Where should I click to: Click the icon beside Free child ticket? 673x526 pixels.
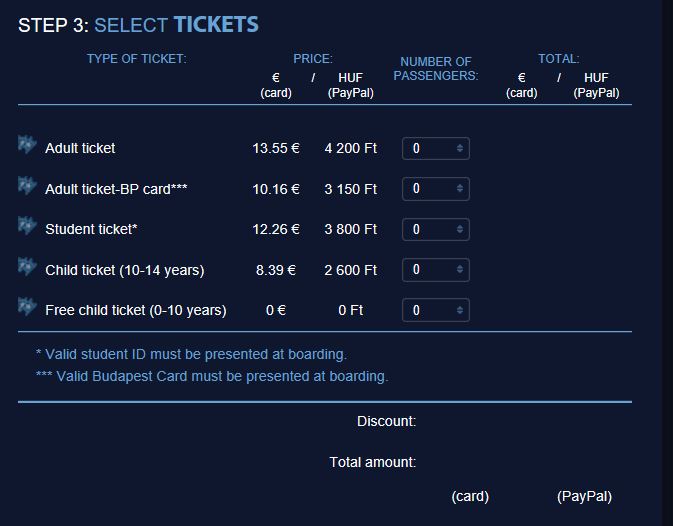click(x=27, y=307)
